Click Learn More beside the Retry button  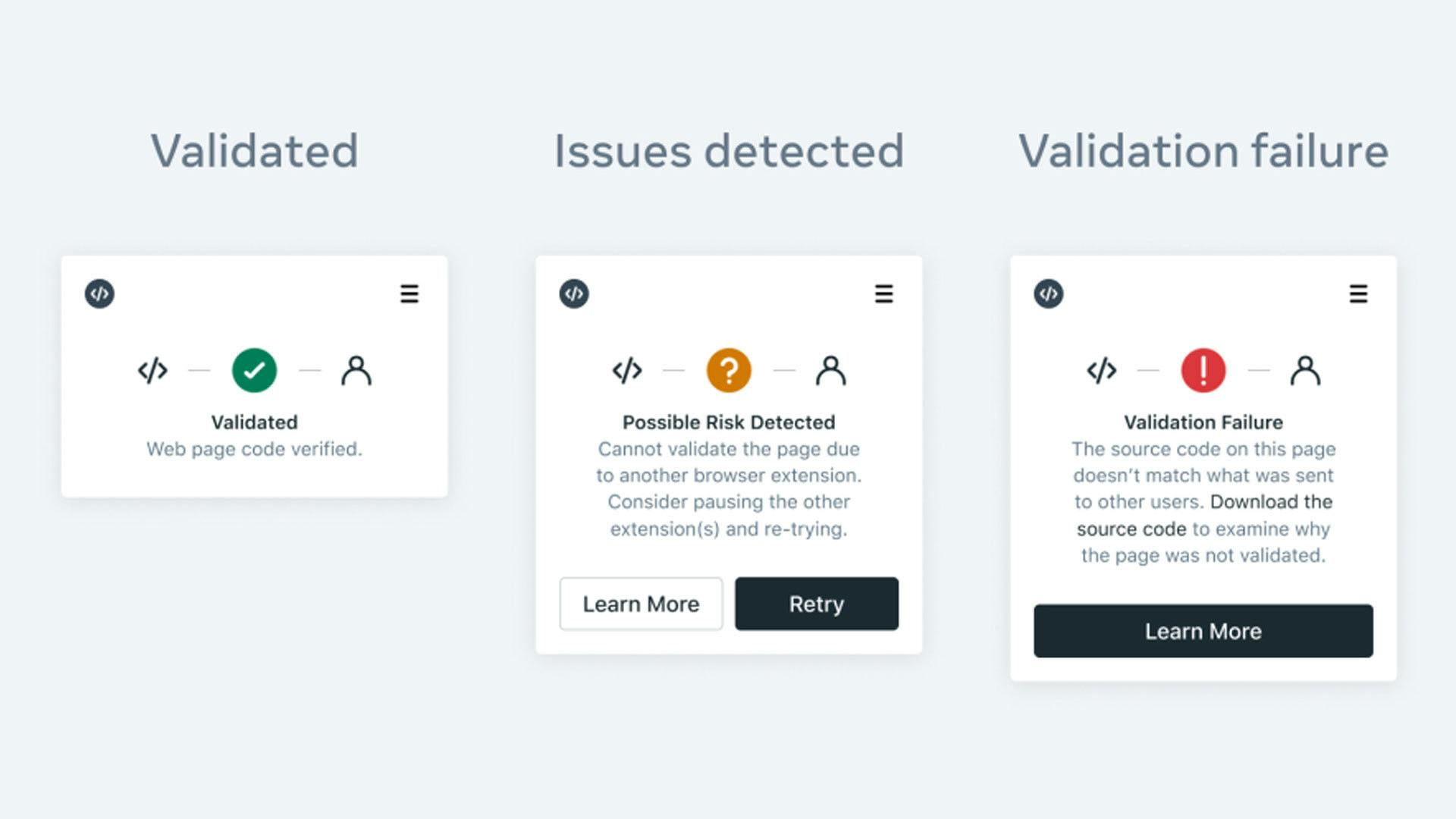(641, 604)
